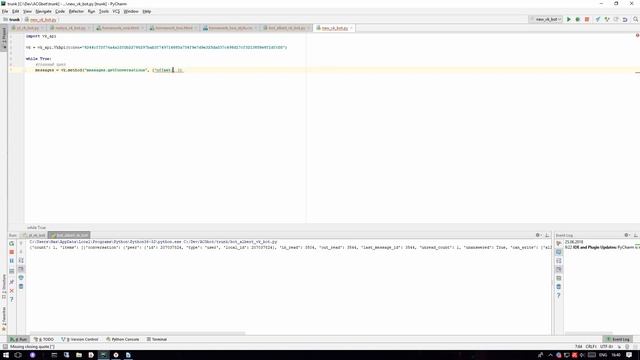
Task: Open the VCS menu
Action: tap(116, 11)
